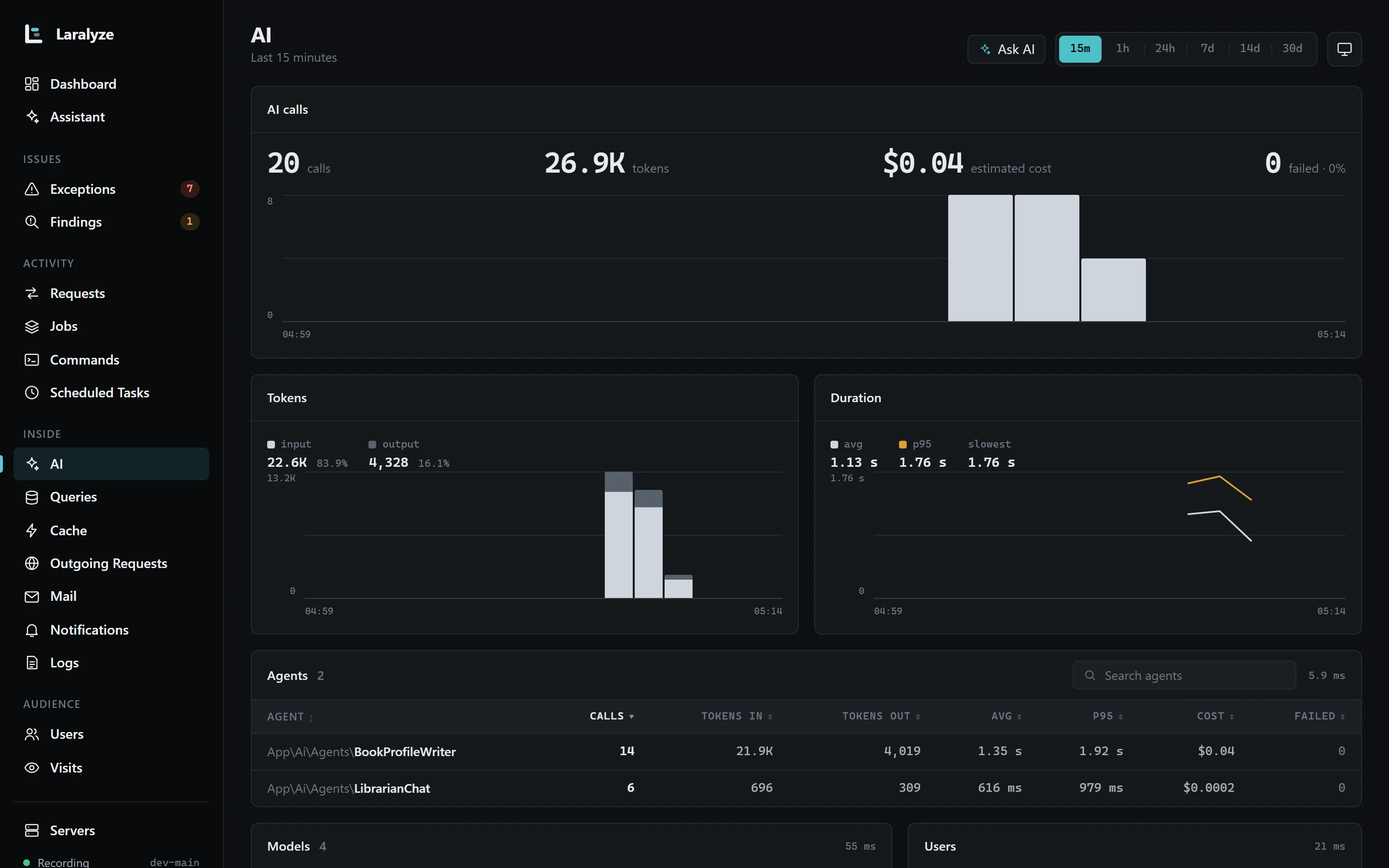The image size is (1389, 868).
Task: Click the p95 orange legend swatch
Action: (902, 444)
